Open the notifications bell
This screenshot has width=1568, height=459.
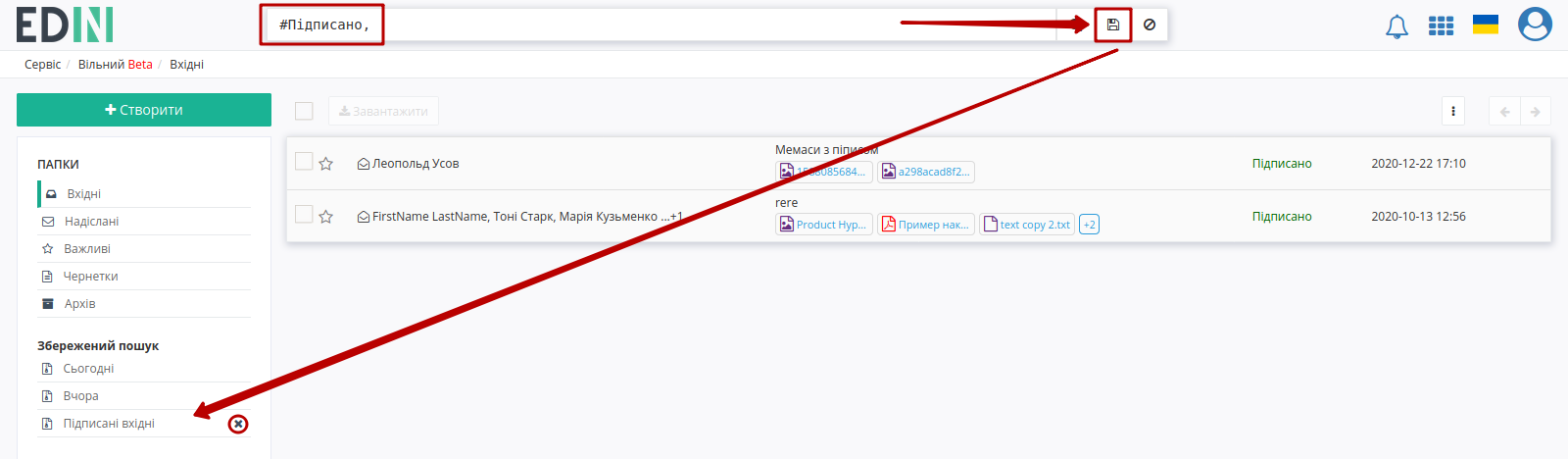coord(1396,26)
